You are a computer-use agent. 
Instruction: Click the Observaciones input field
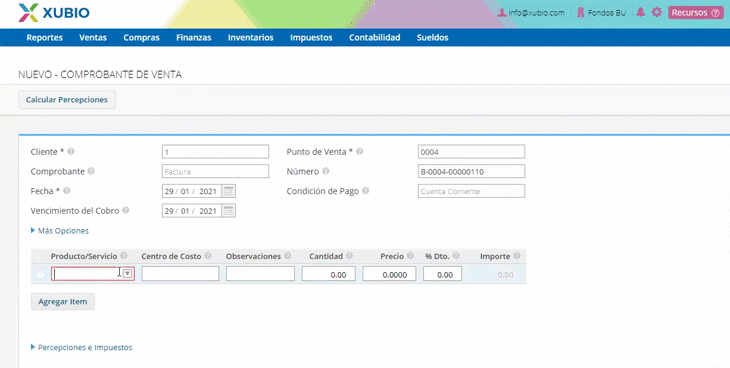[260, 274]
